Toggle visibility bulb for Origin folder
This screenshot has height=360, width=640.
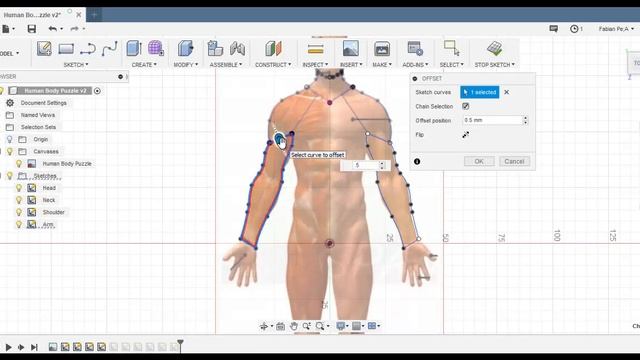pyautogui.click(x=10, y=139)
